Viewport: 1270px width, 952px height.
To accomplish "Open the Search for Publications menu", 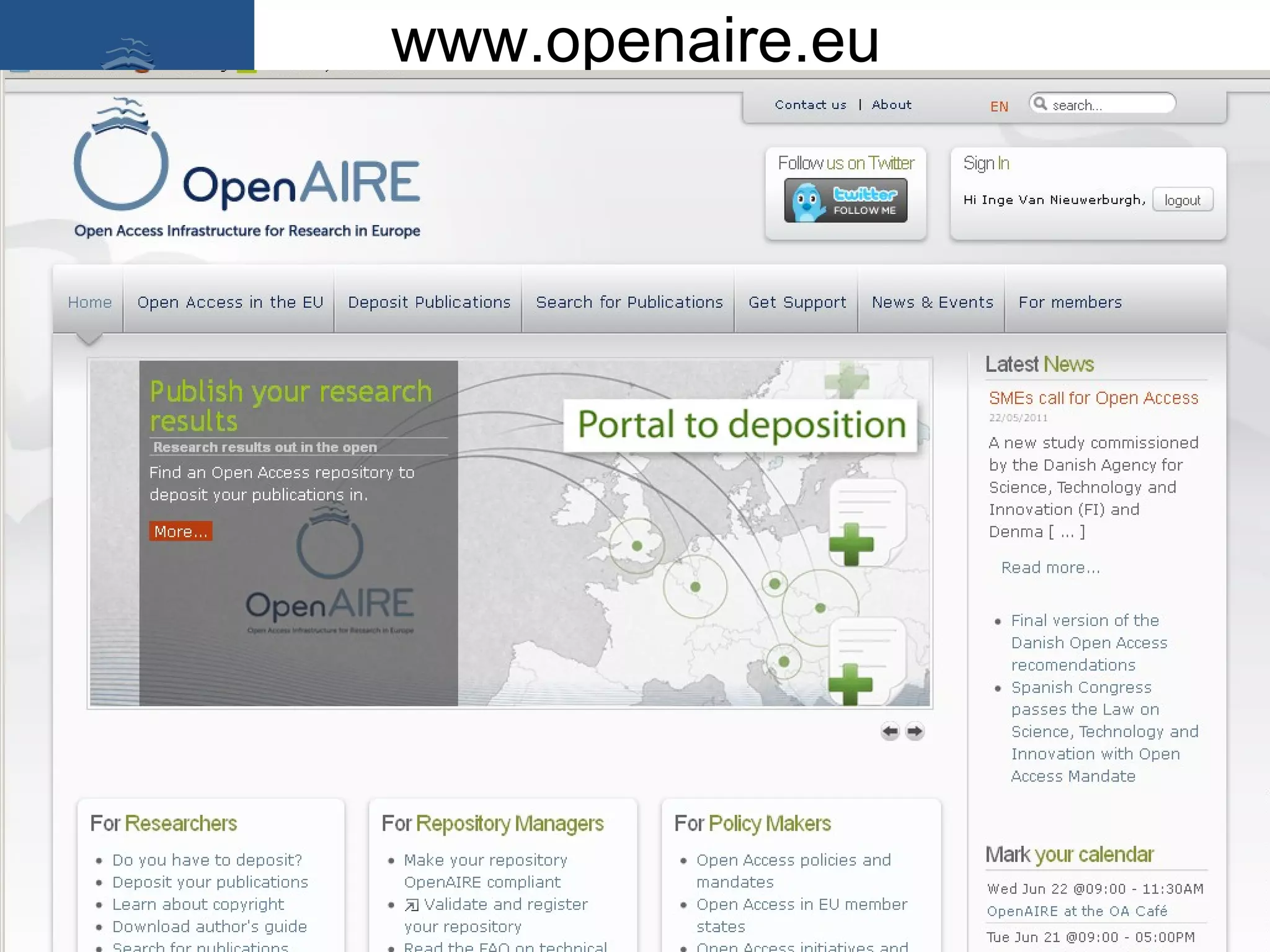I will click(629, 302).
